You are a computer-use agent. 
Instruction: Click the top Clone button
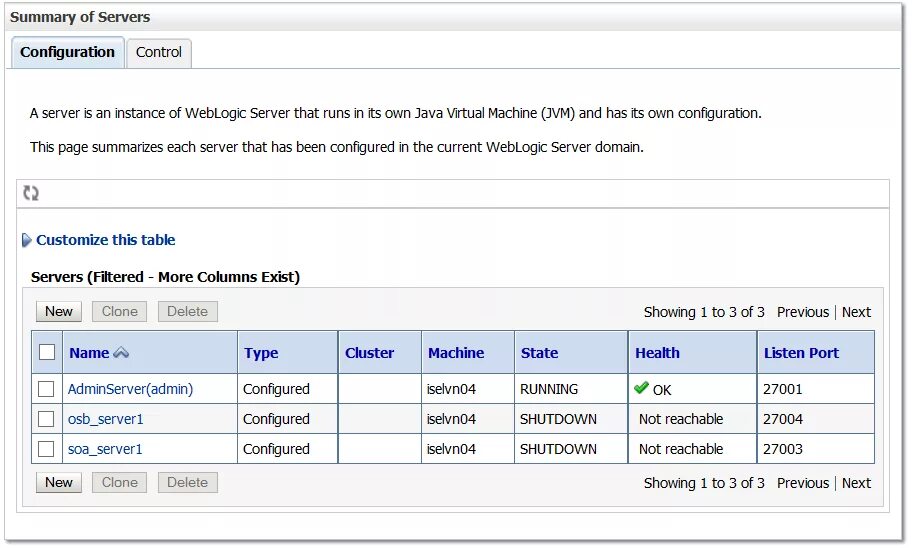tap(119, 311)
